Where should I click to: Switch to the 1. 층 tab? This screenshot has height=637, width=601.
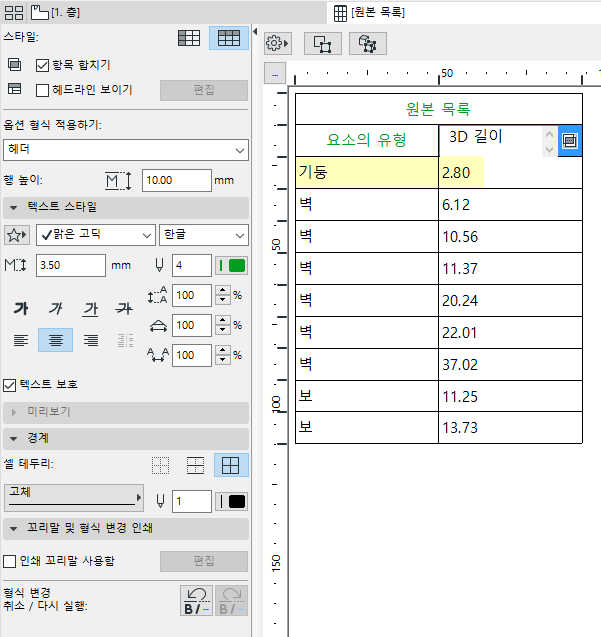[x=55, y=13]
